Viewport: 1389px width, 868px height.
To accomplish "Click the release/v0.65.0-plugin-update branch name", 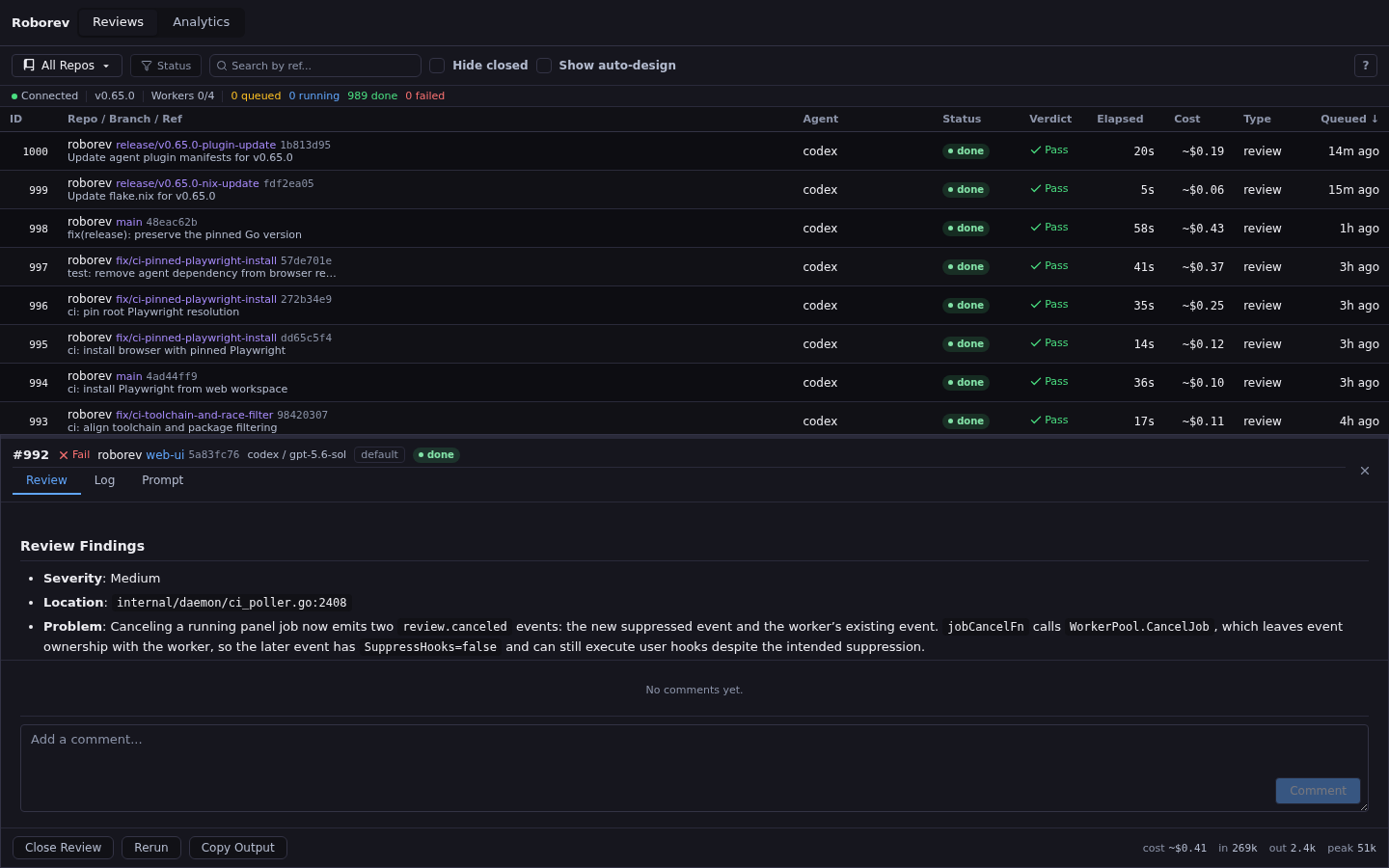I will (x=196, y=145).
